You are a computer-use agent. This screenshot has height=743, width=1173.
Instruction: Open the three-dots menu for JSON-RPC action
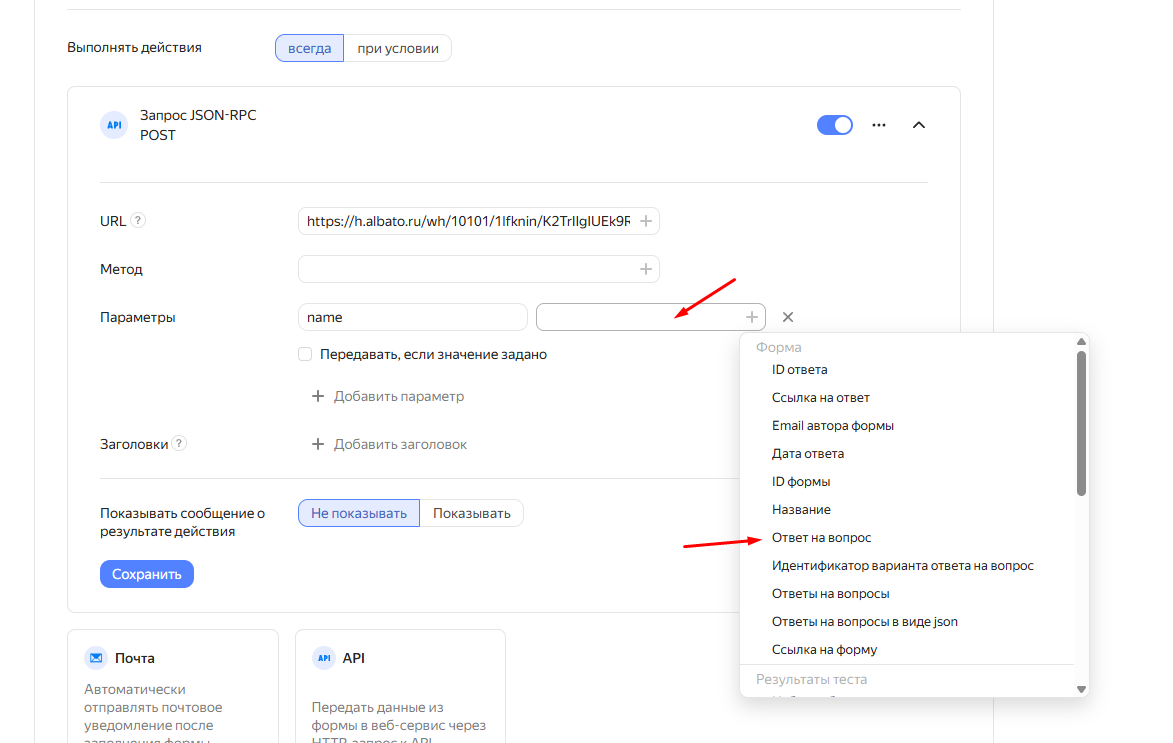(879, 125)
